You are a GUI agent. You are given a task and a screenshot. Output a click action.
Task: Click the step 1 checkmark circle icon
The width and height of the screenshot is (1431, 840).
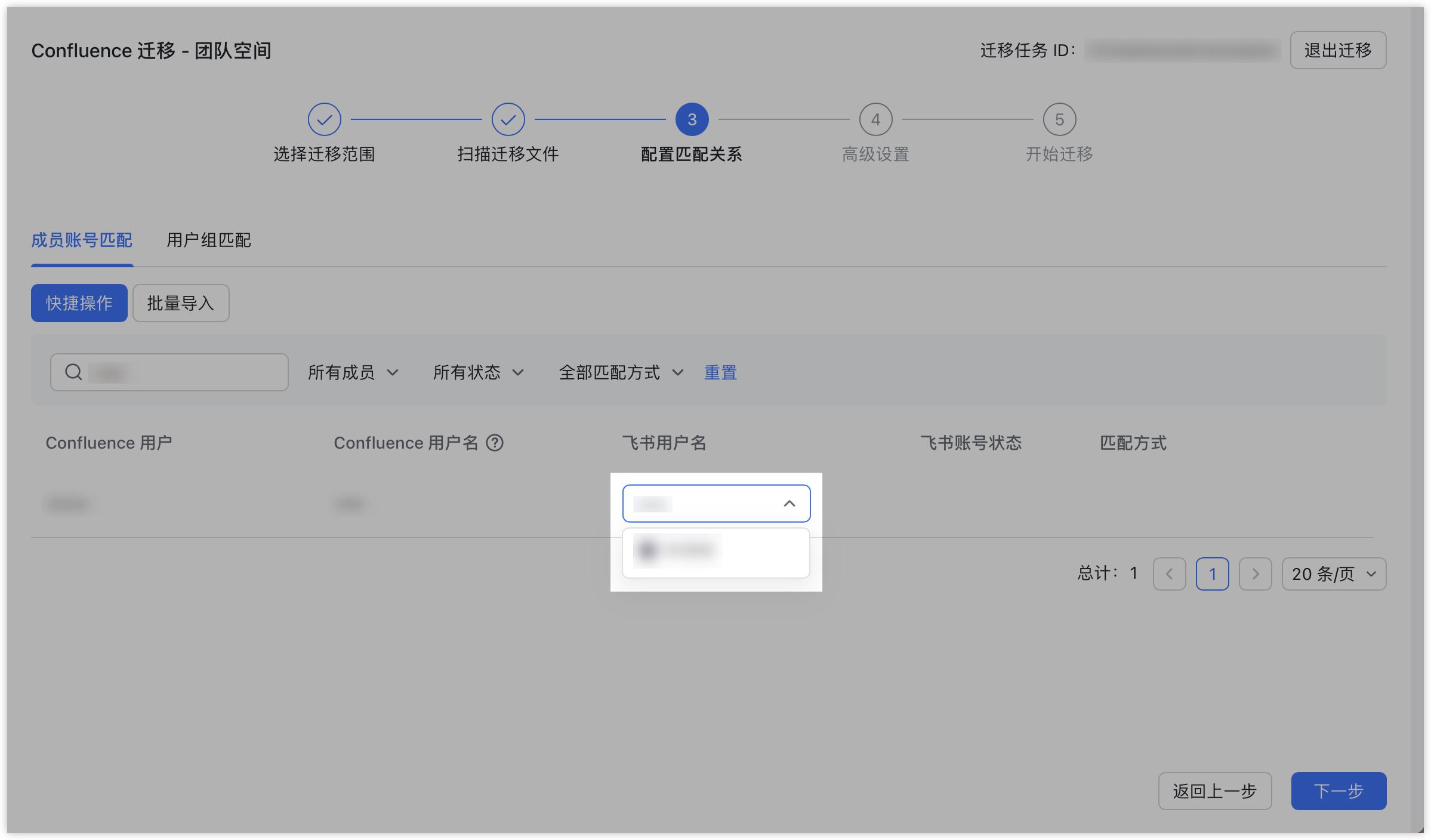click(x=324, y=119)
